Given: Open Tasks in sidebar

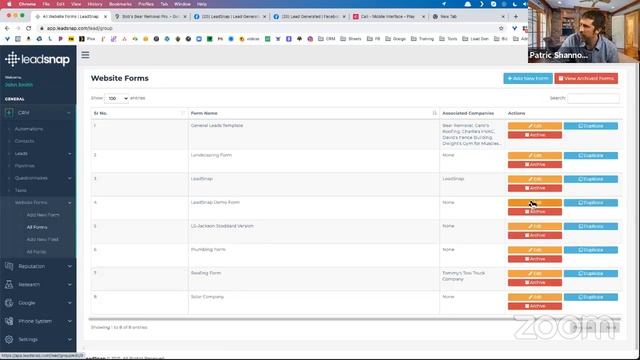Looking at the screenshot, I should click(x=21, y=190).
